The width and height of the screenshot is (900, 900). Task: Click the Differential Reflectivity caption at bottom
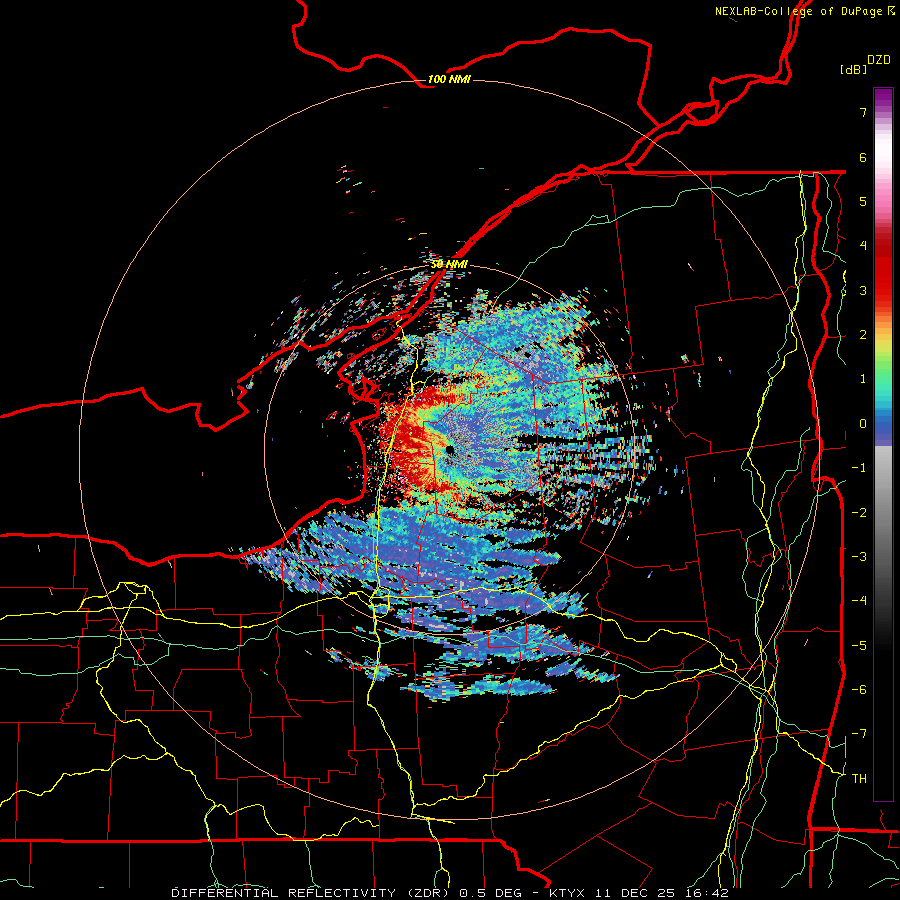(450, 893)
